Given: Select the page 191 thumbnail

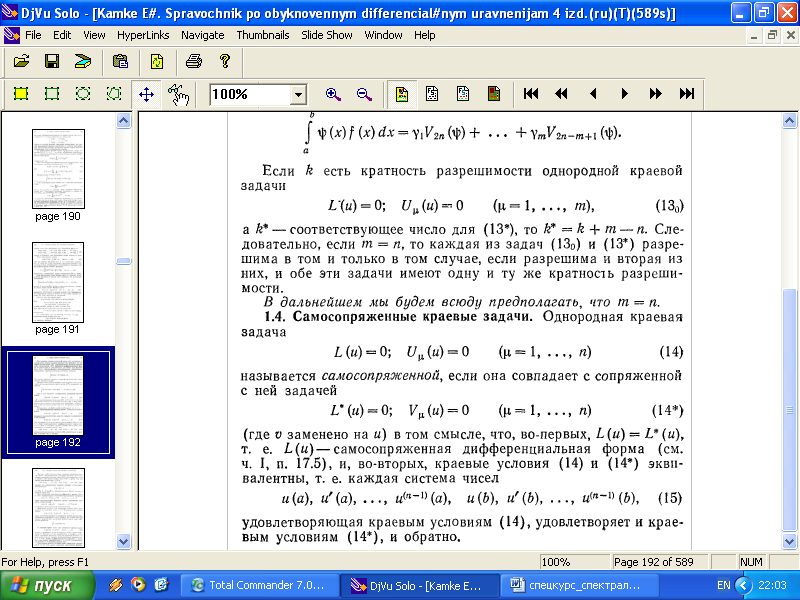Looking at the screenshot, I should (x=58, y=282).
